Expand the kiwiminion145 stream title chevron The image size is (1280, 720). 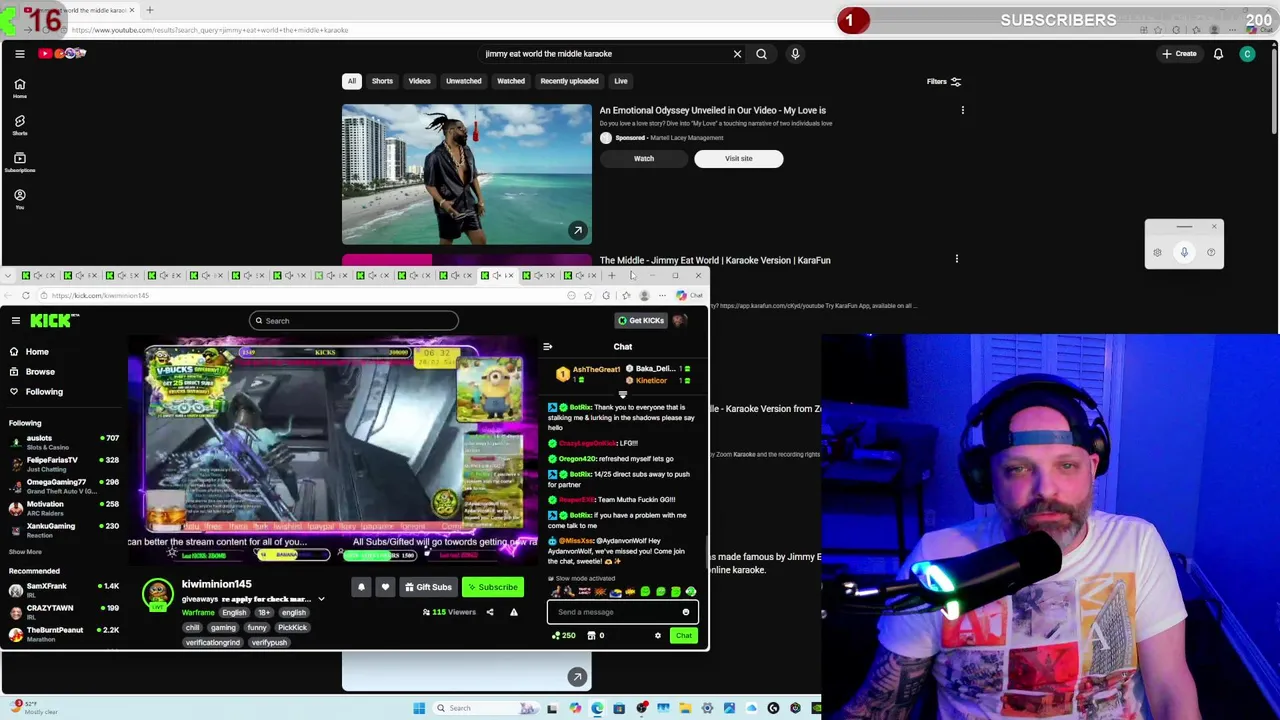(x=321, y=599)
